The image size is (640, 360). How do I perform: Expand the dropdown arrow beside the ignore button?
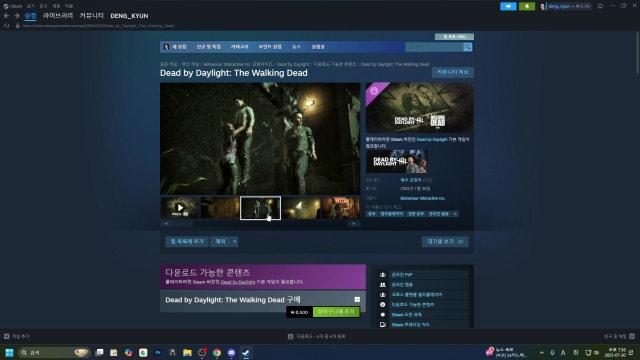pos(234,242)
